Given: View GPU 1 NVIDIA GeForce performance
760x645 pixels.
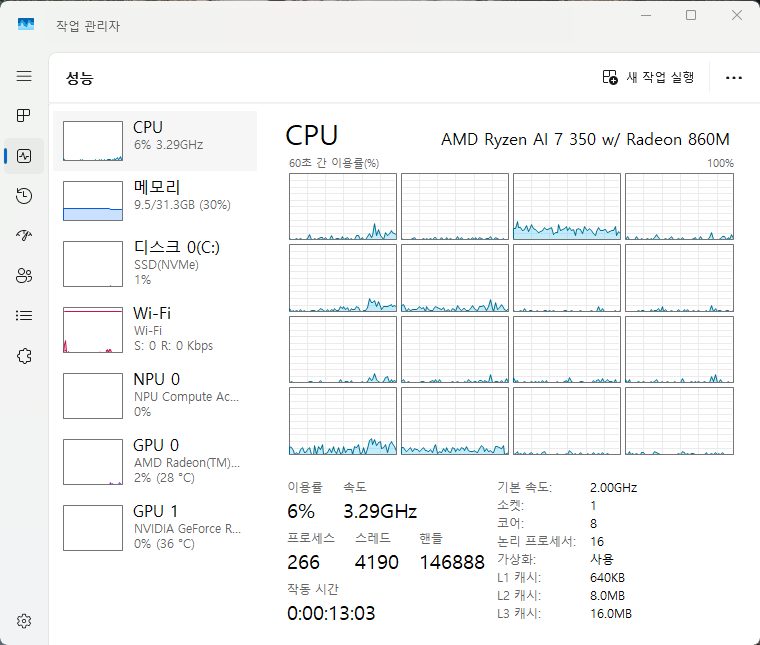Looking at the screenshot, I should tap(155, 527).
